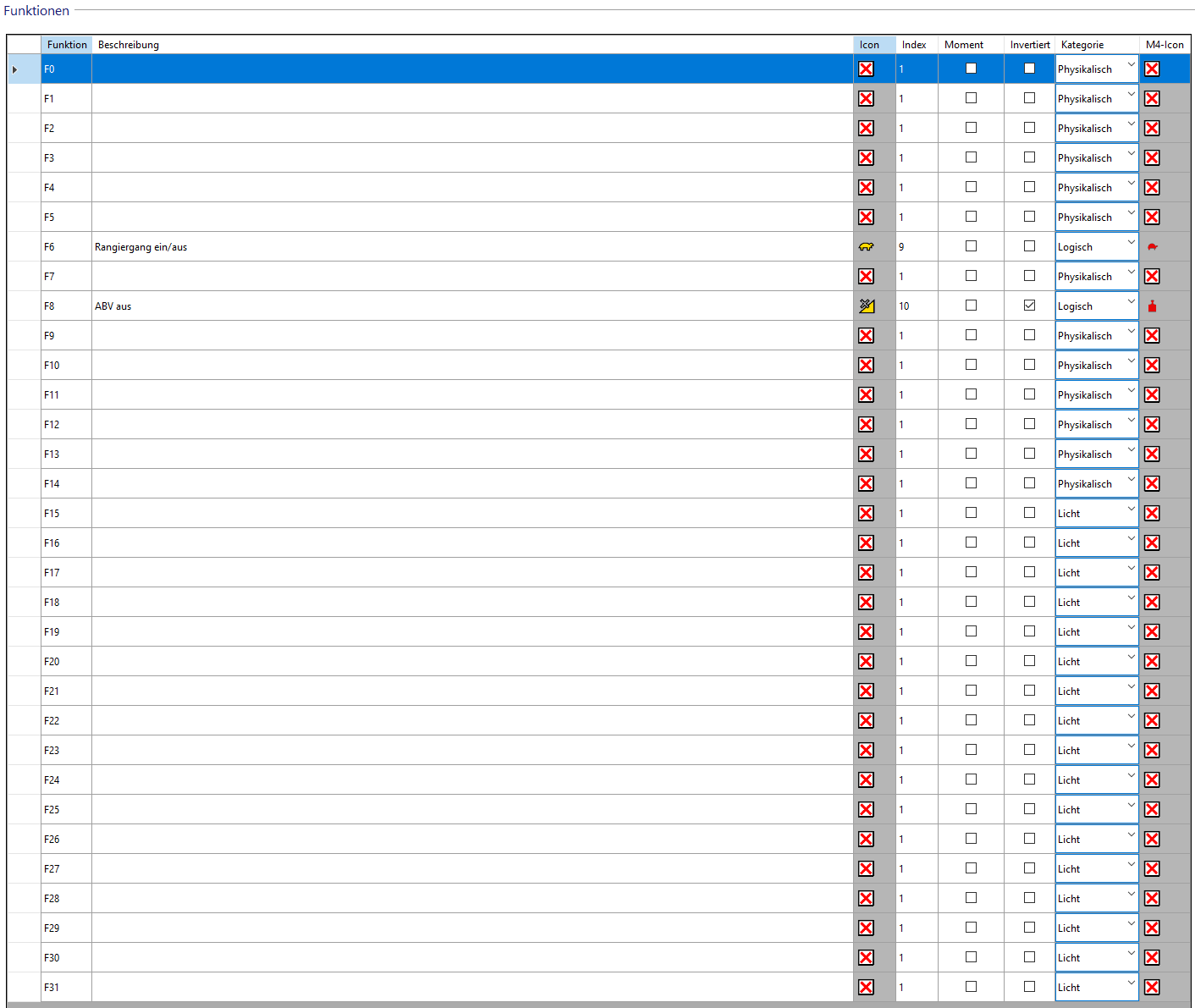Open the Kategorie dropdown for row F0
Screen dimensions: 1195x1008
click(x=1131, y=66)
